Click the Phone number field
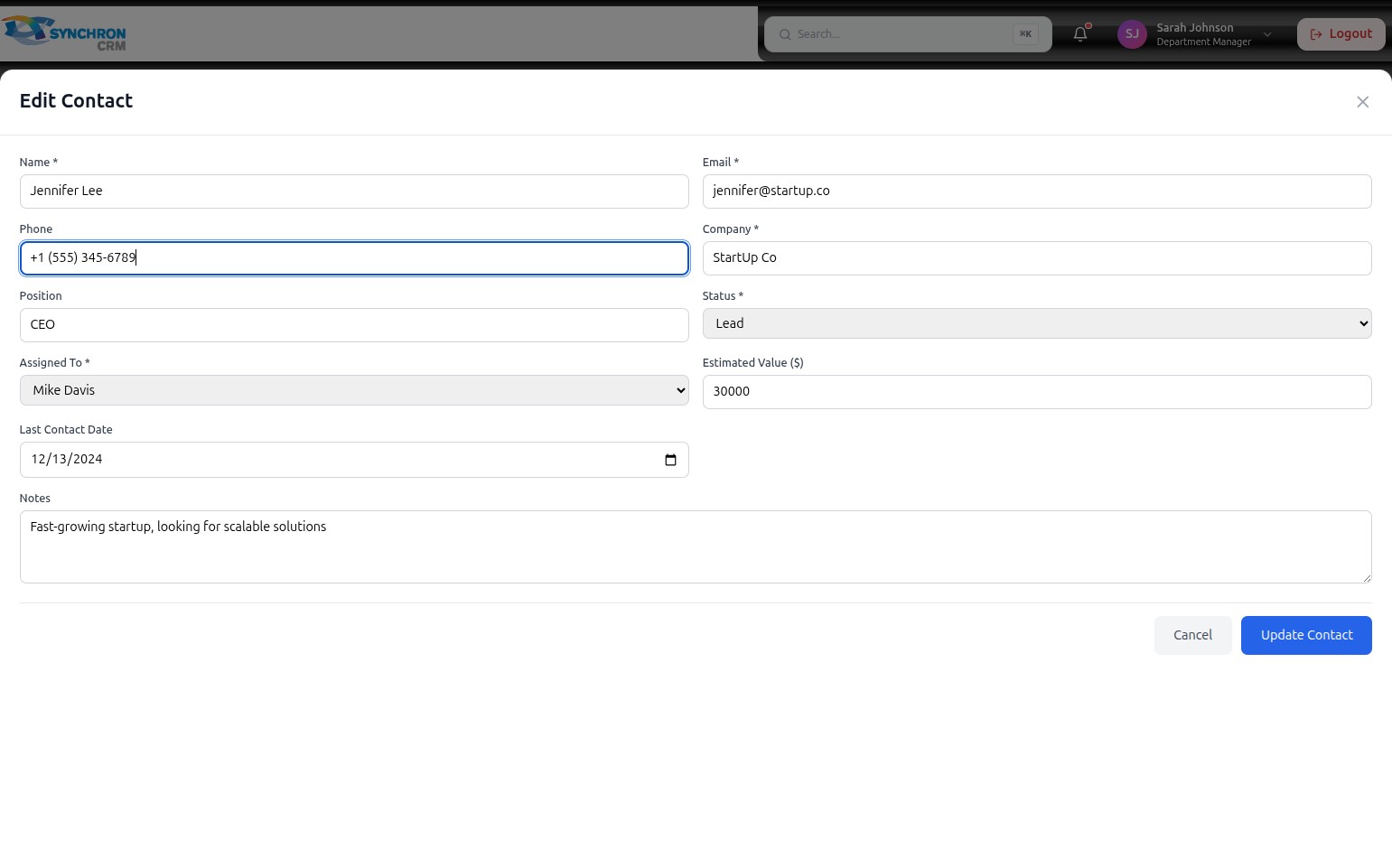The height and width of the screenshot is (868, 1392). [x=354, y=258]
